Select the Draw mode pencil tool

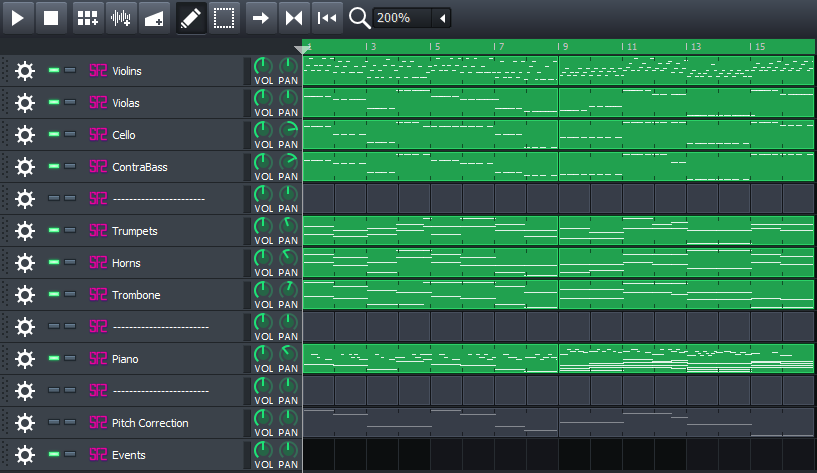pyautogui.click(x=191, y=18)
